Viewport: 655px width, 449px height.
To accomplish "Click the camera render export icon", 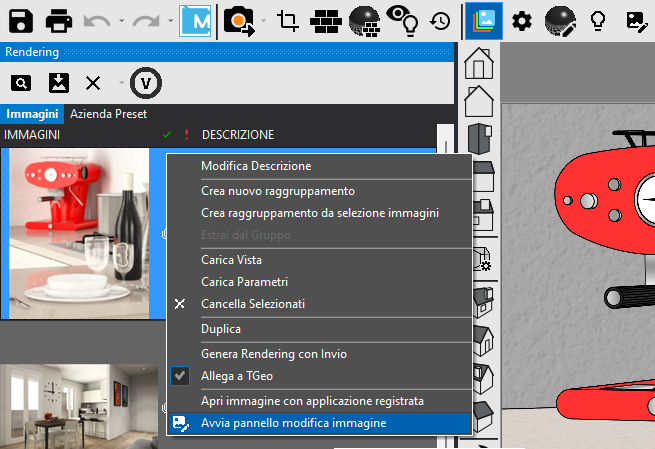I will point(239,22).
